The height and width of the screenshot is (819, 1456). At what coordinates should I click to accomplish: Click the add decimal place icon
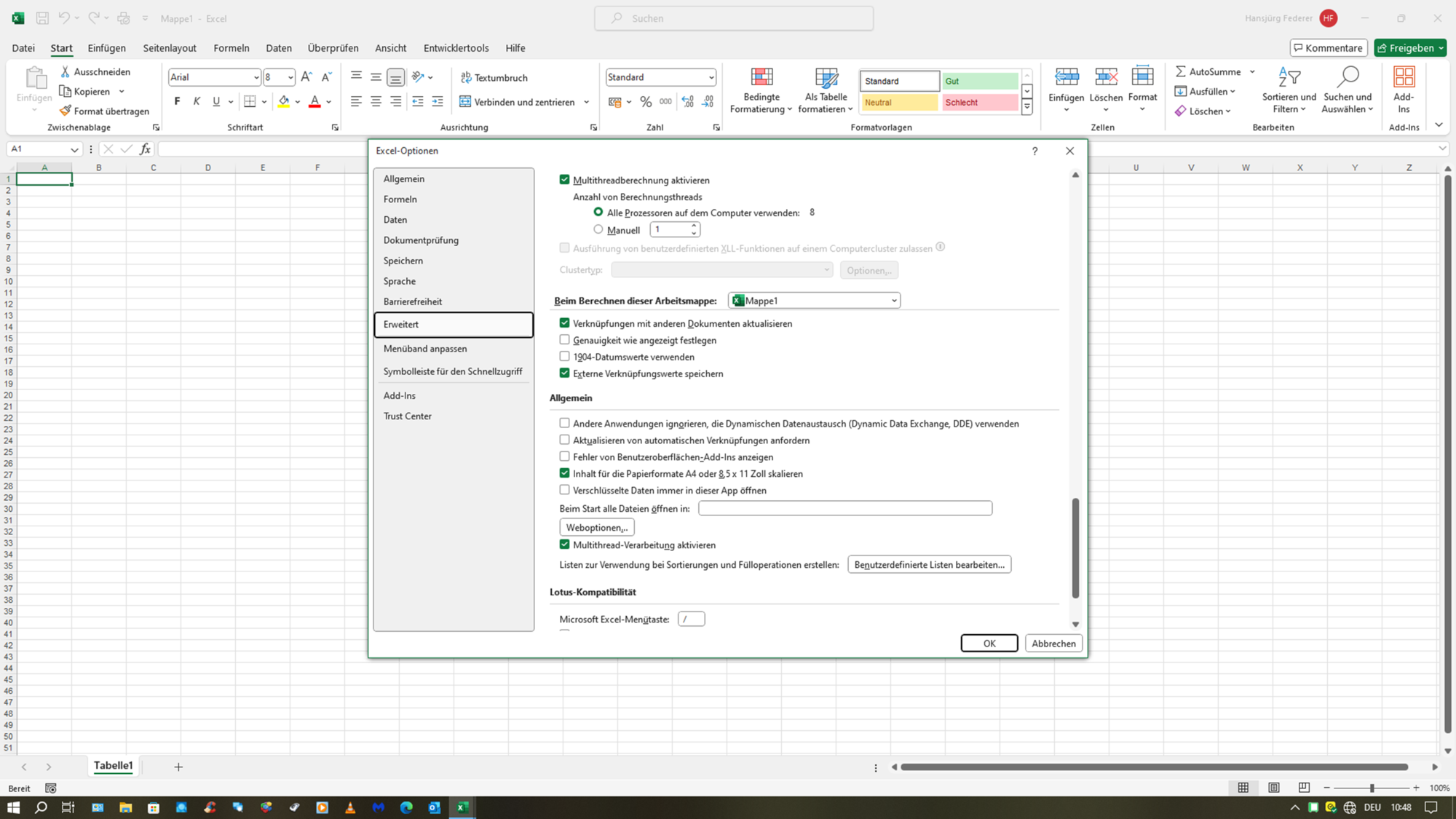coord(688,102)
